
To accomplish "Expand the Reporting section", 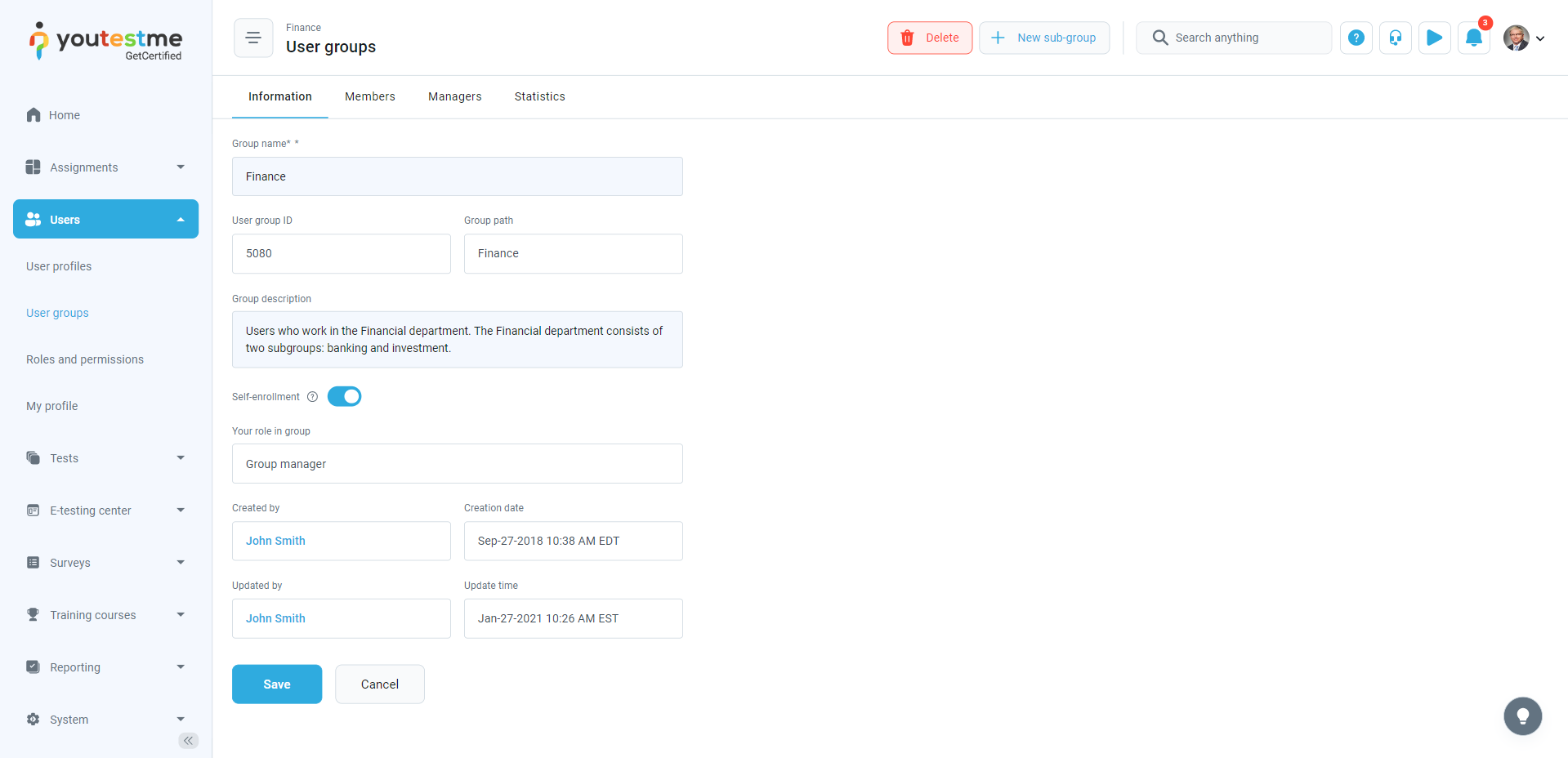I will pyautogui.click(x=105, y=667).
